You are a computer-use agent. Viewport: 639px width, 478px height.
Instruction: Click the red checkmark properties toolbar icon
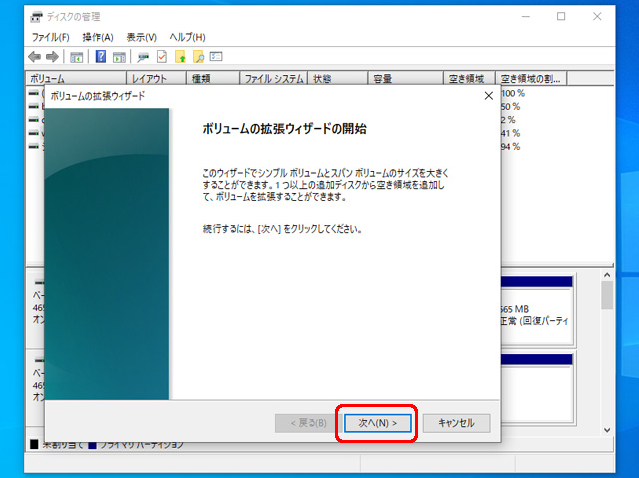pyautogui.click(x=162, y=57)
